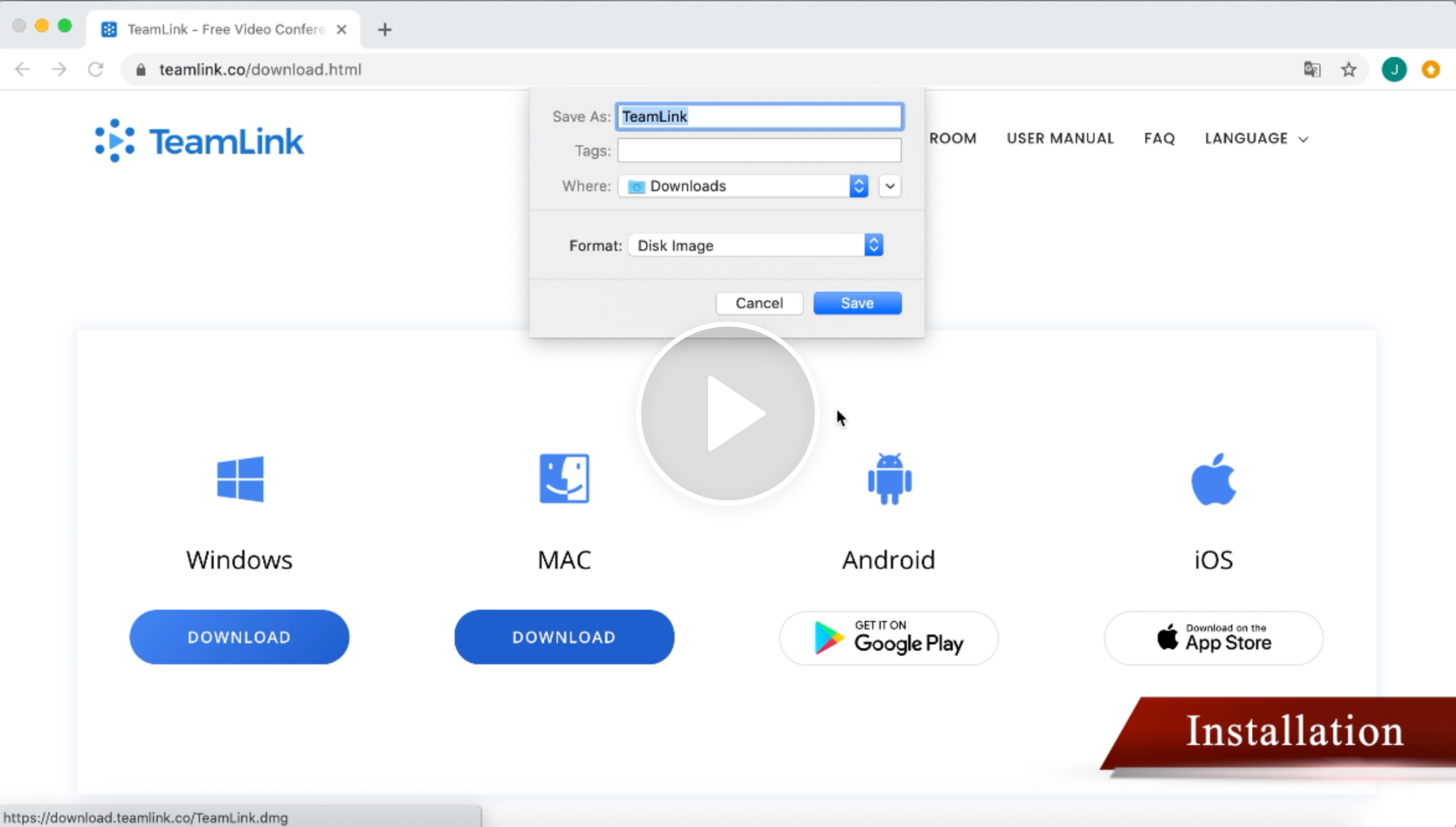Click the FAQ menu item
Image resolution: width=1456 pixels, height=827 pixels.
1159,138
